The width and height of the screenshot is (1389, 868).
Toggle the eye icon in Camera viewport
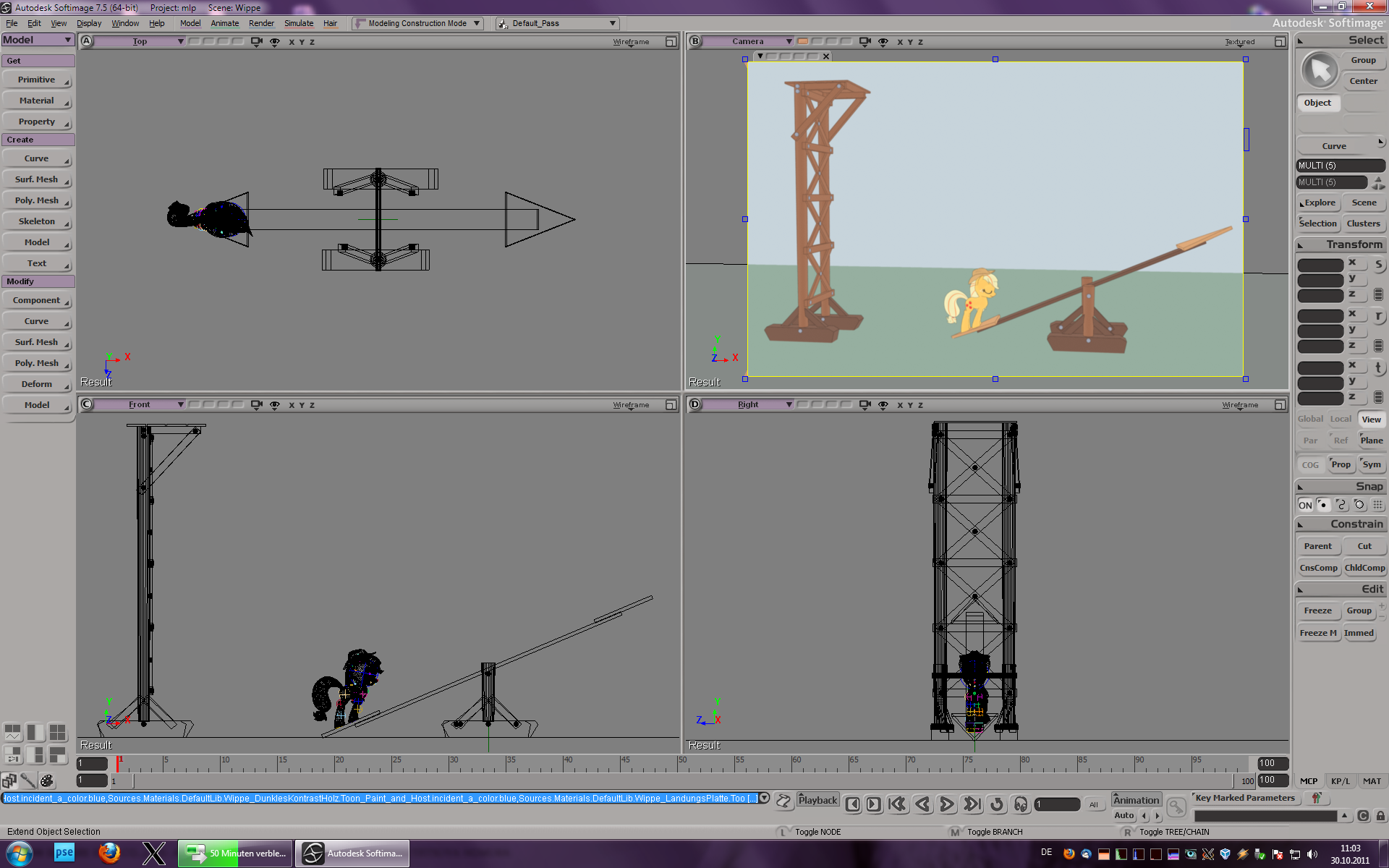(883, 41)
